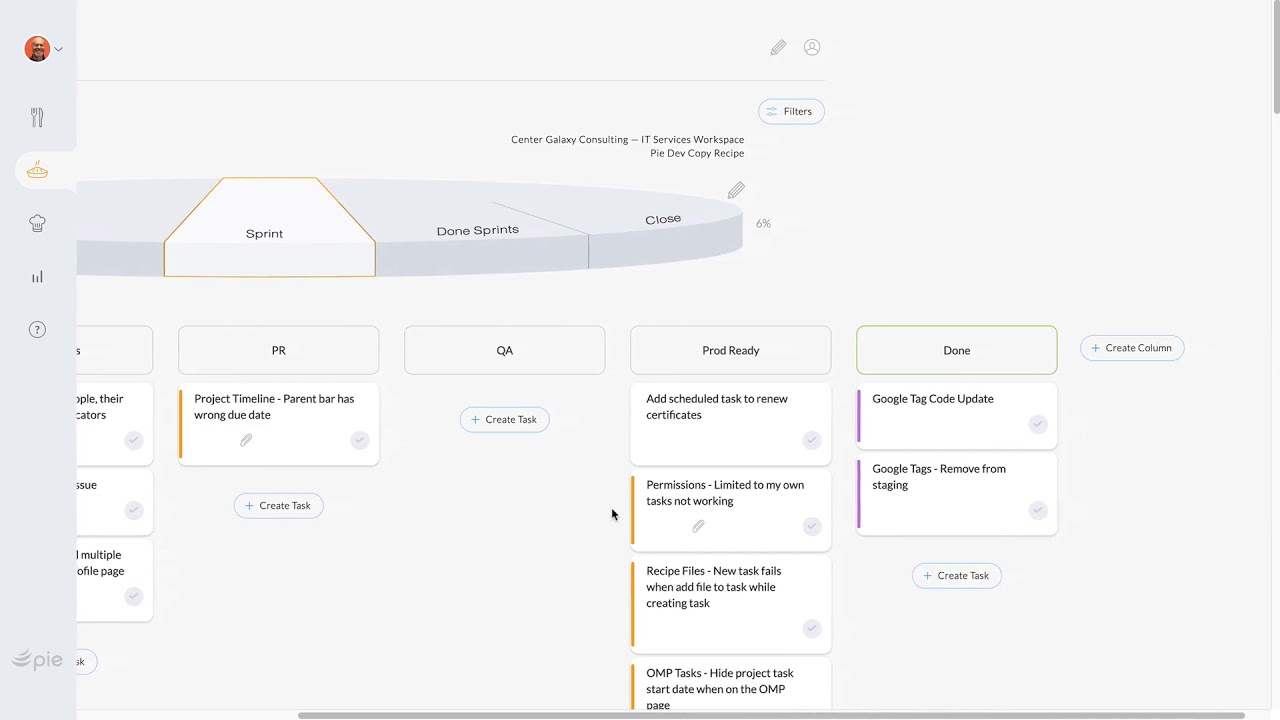Mark Permissions - Limited task complete

812,526
